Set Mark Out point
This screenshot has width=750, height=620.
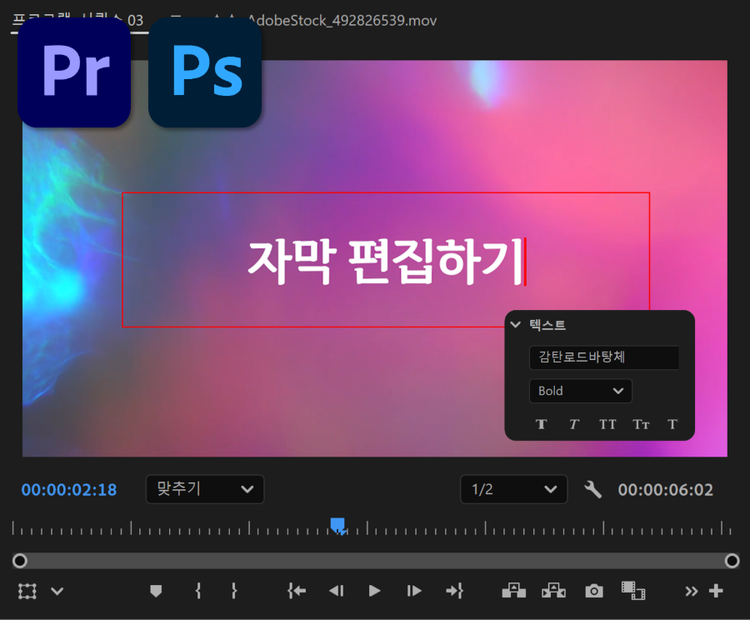coord(234,591)
